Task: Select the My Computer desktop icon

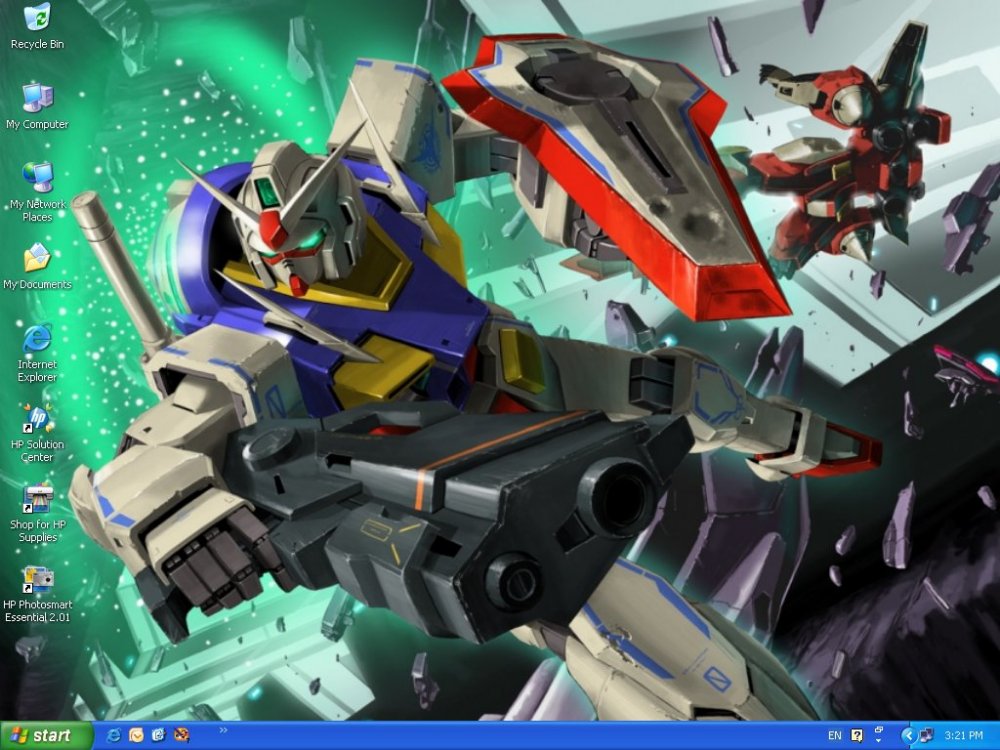Action: click(37, 107)
